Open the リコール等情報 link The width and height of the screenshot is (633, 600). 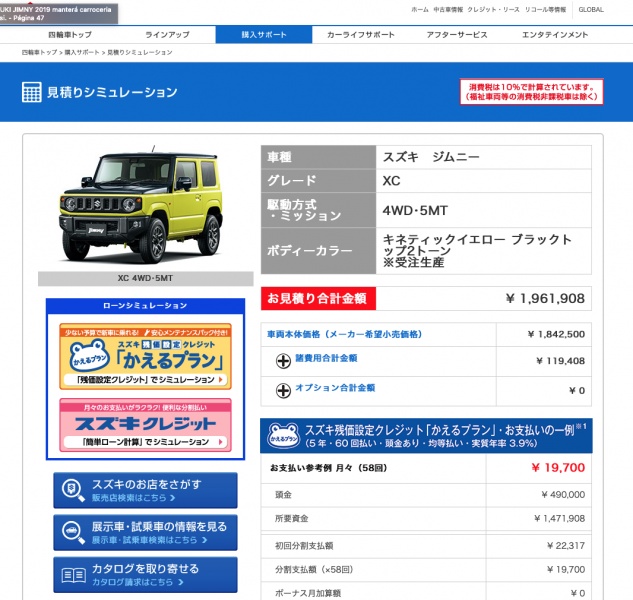click(545, 10)
